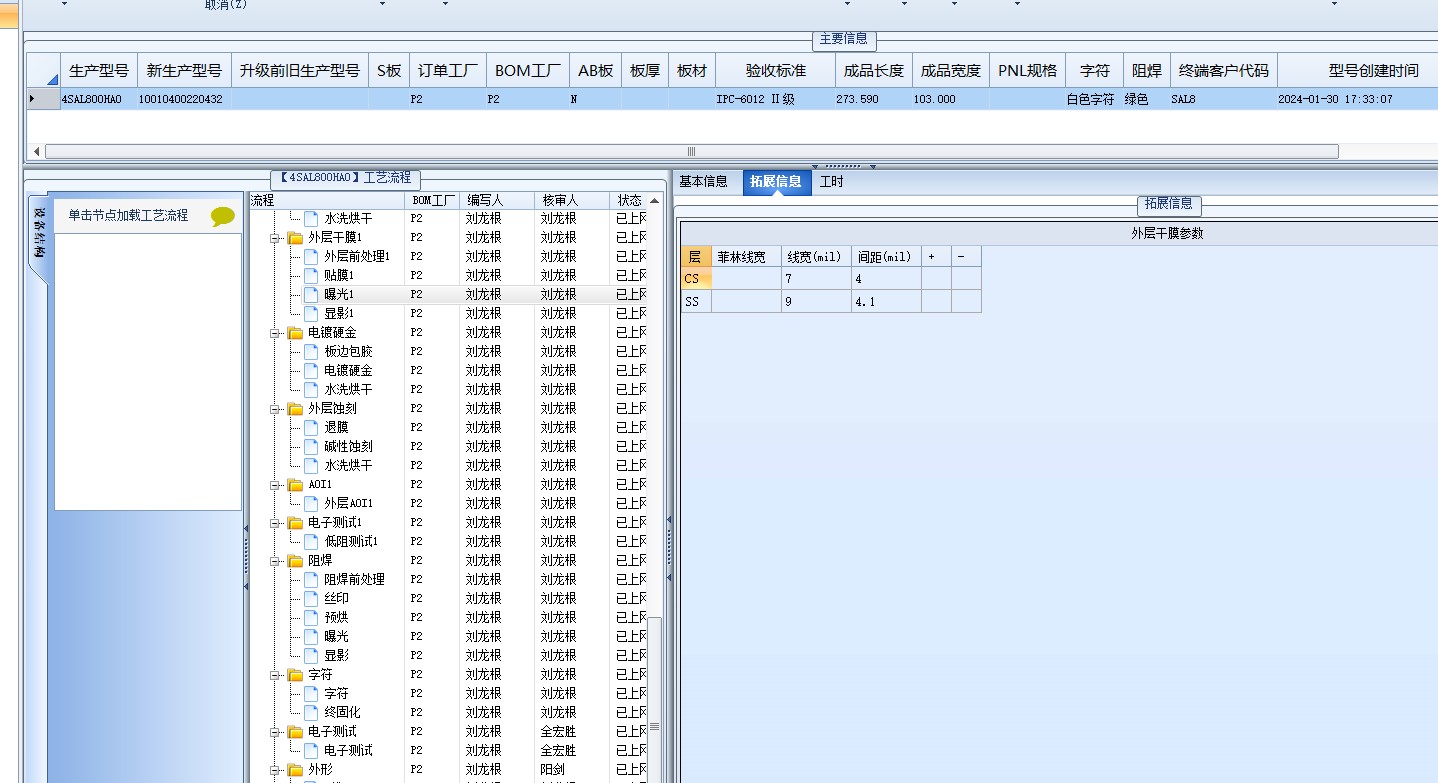Image resolution: width=1438 pixels, height=783 pixels.
Task: Sort by the 生产型号 column header
Action: point(98,71)
